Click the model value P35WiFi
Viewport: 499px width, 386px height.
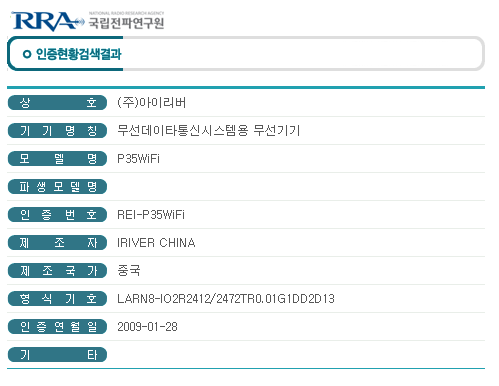coord(138,159)
